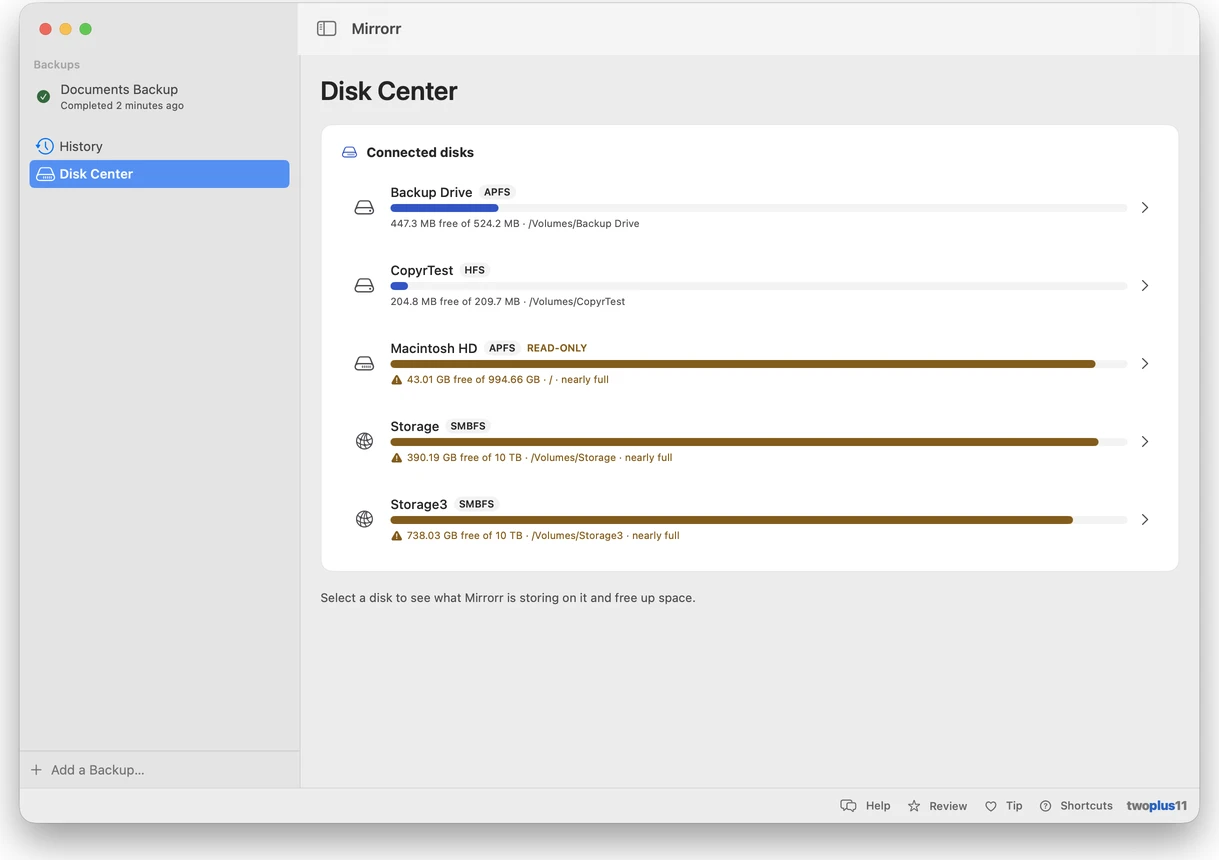Open History in the sidebar
Image resolution: width=1219 pixels, height=860 pixels.
coord(160,146)
